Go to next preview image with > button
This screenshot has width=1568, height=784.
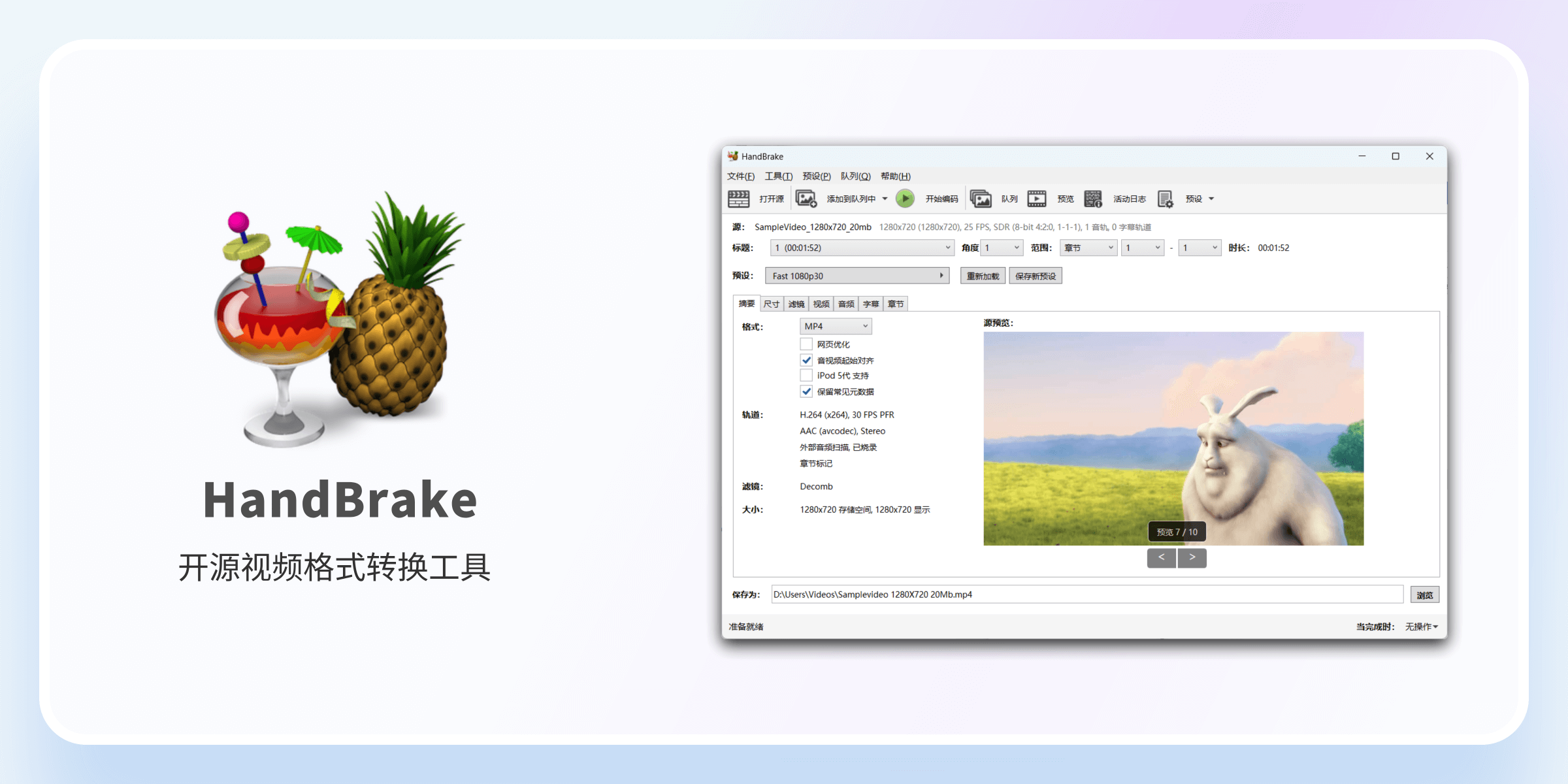coord(1192,557)
